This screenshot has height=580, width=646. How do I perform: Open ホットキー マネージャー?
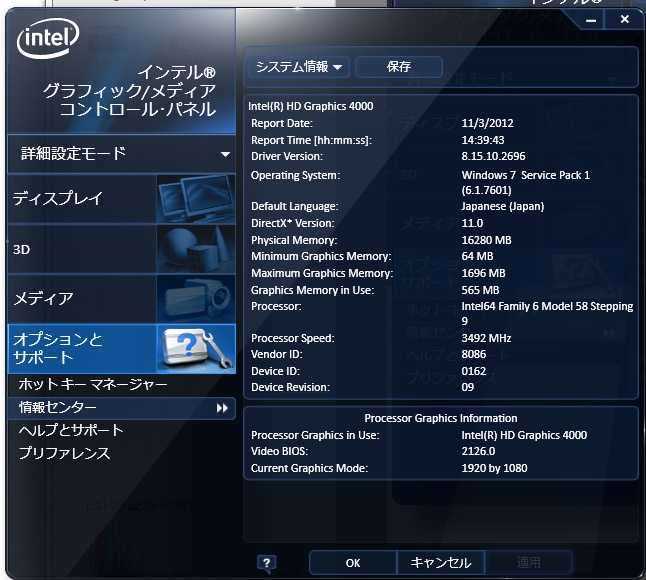pos(93,384)
